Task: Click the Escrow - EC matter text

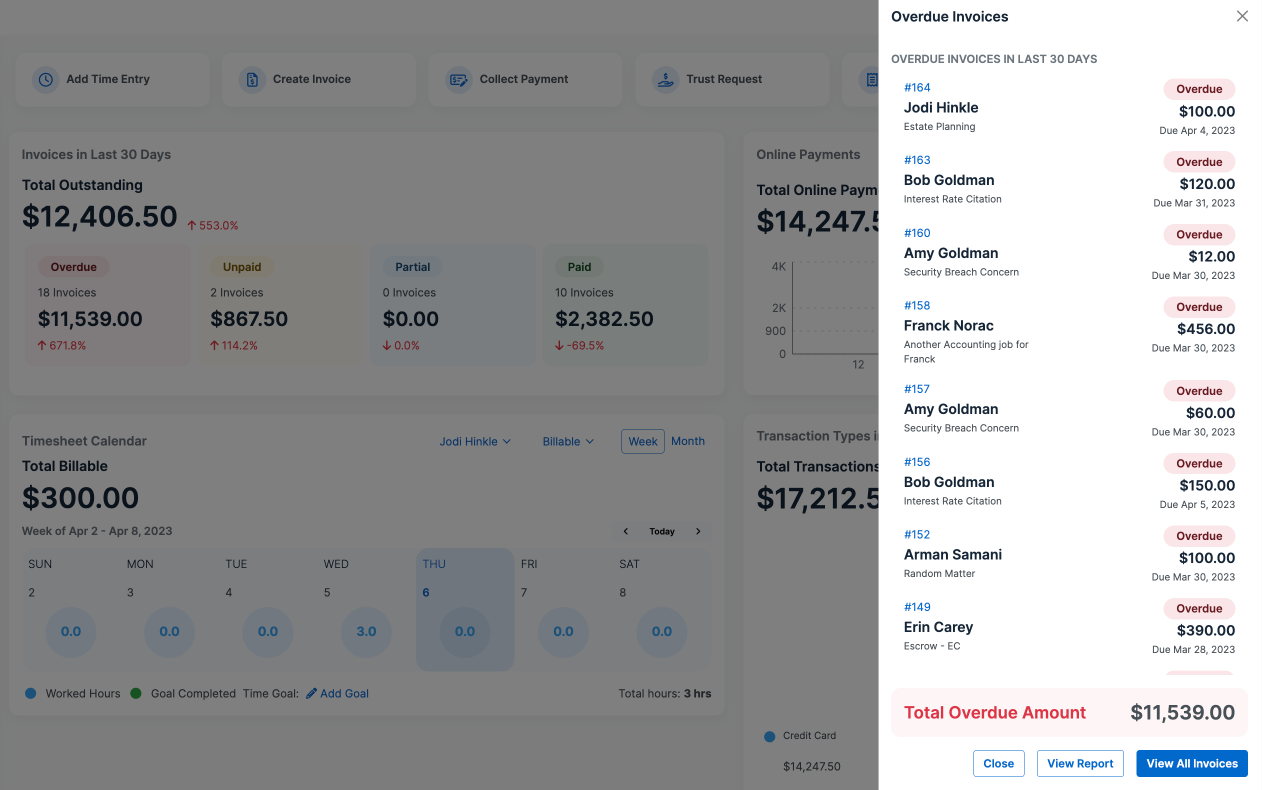Action: pos(932,647)
